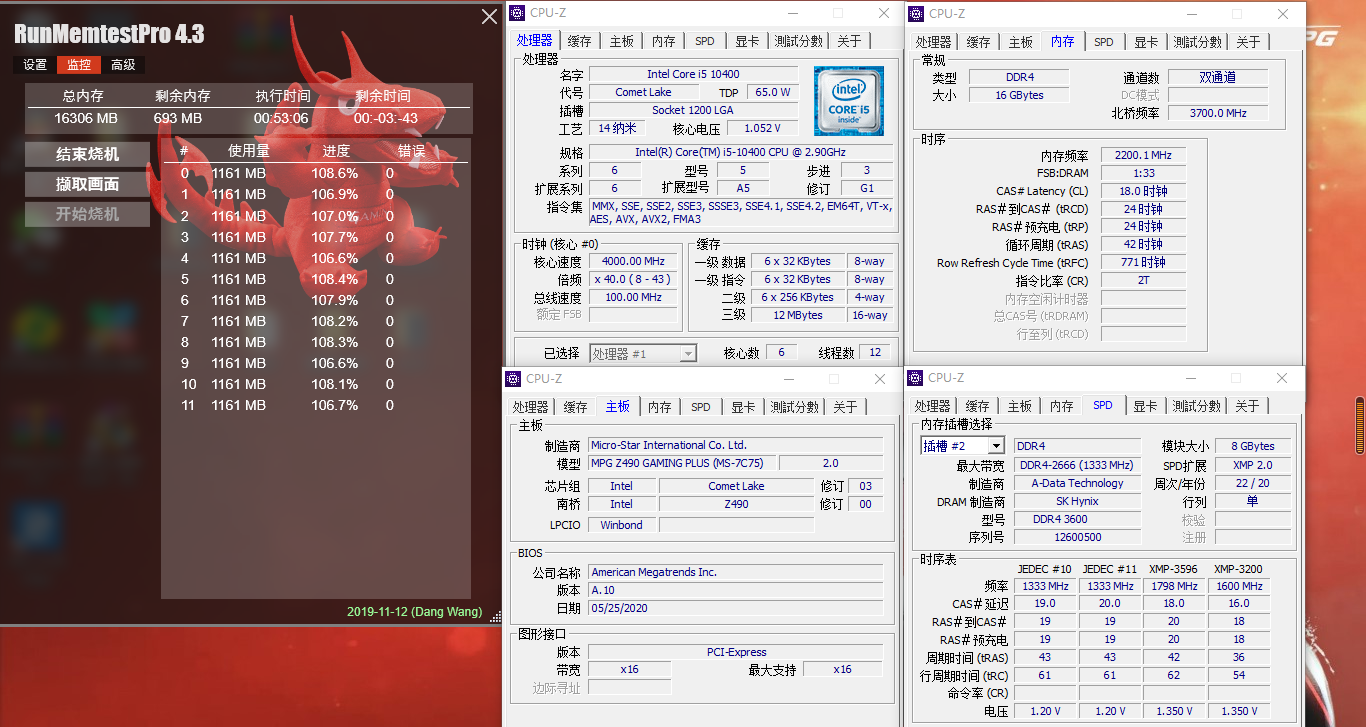The width and height of the screenshot is (1366, 727).
Task: Click the elapsed time value 00:53:06
Action: 281,118
